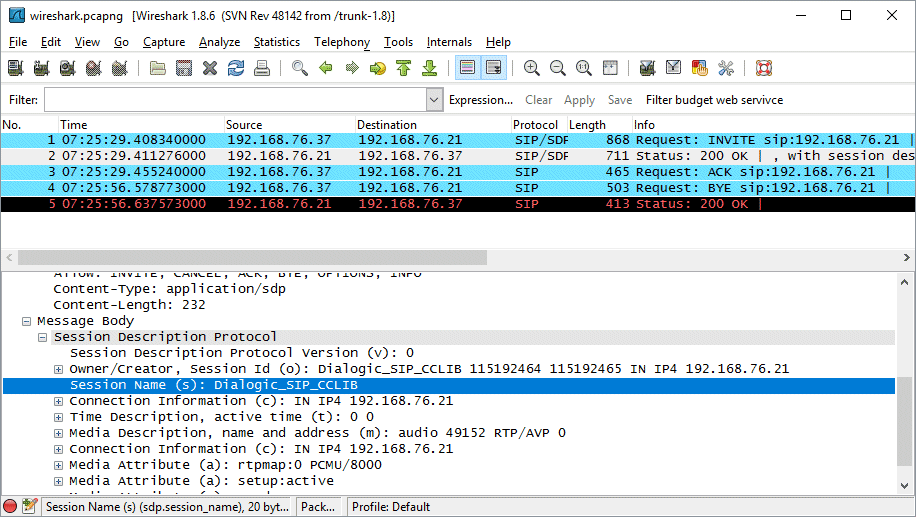Viewport: 916px width, 517px height.
Task: Open the Coloring Rules icon
Action: [x=699, y=68]
